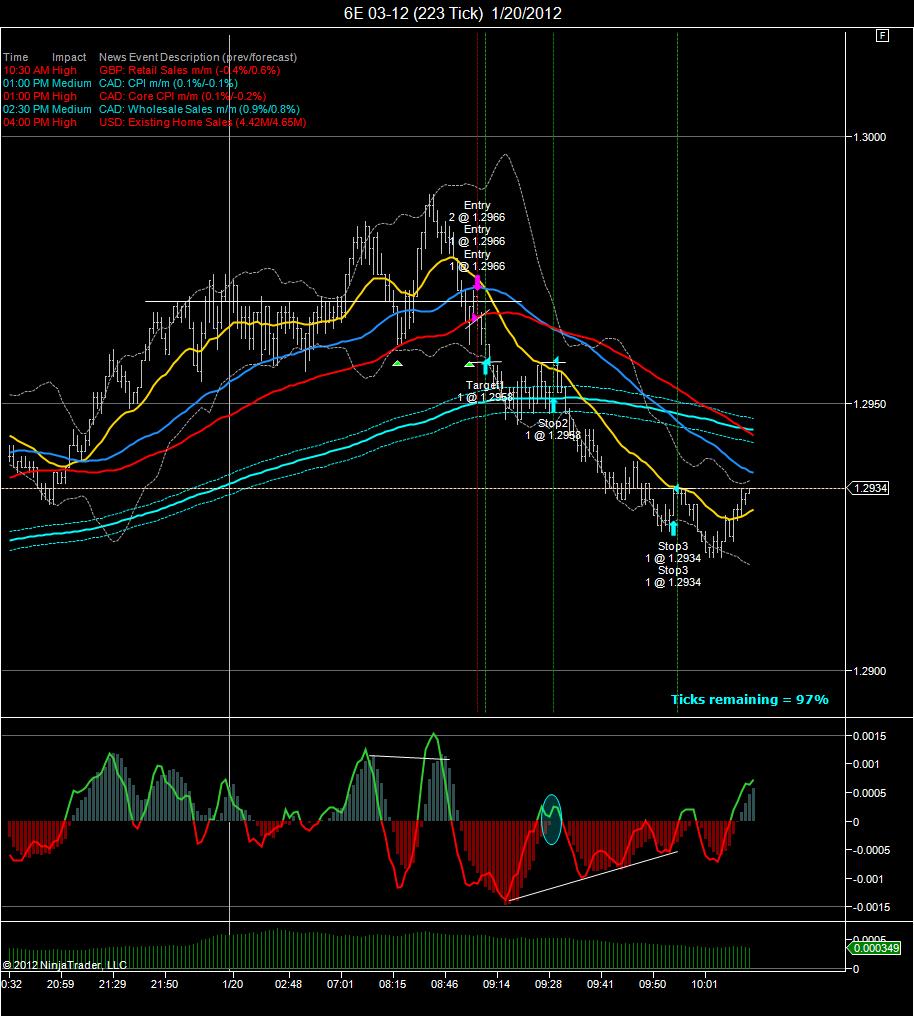
Task: Select the GBP Retail Sales m/m news row
Action: click(141, 70)
